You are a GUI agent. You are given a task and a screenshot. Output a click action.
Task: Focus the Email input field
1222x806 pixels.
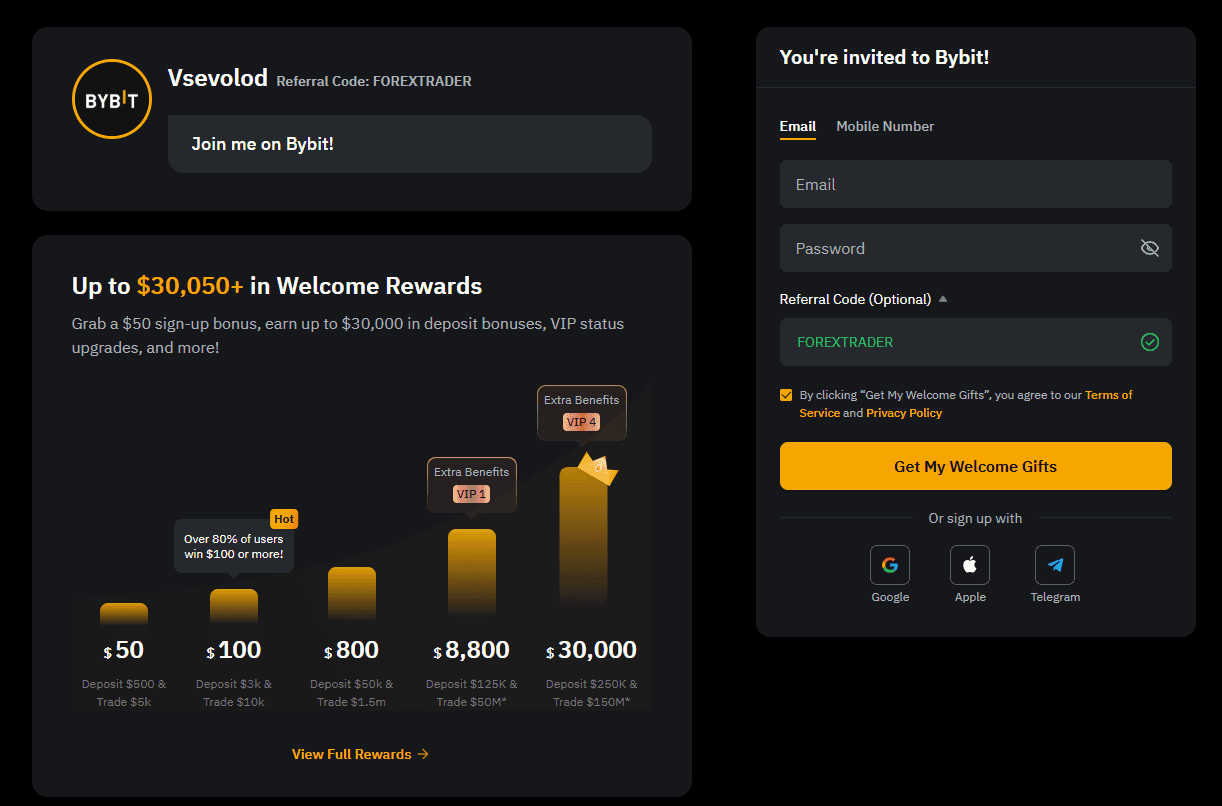[x=976, y=184]
